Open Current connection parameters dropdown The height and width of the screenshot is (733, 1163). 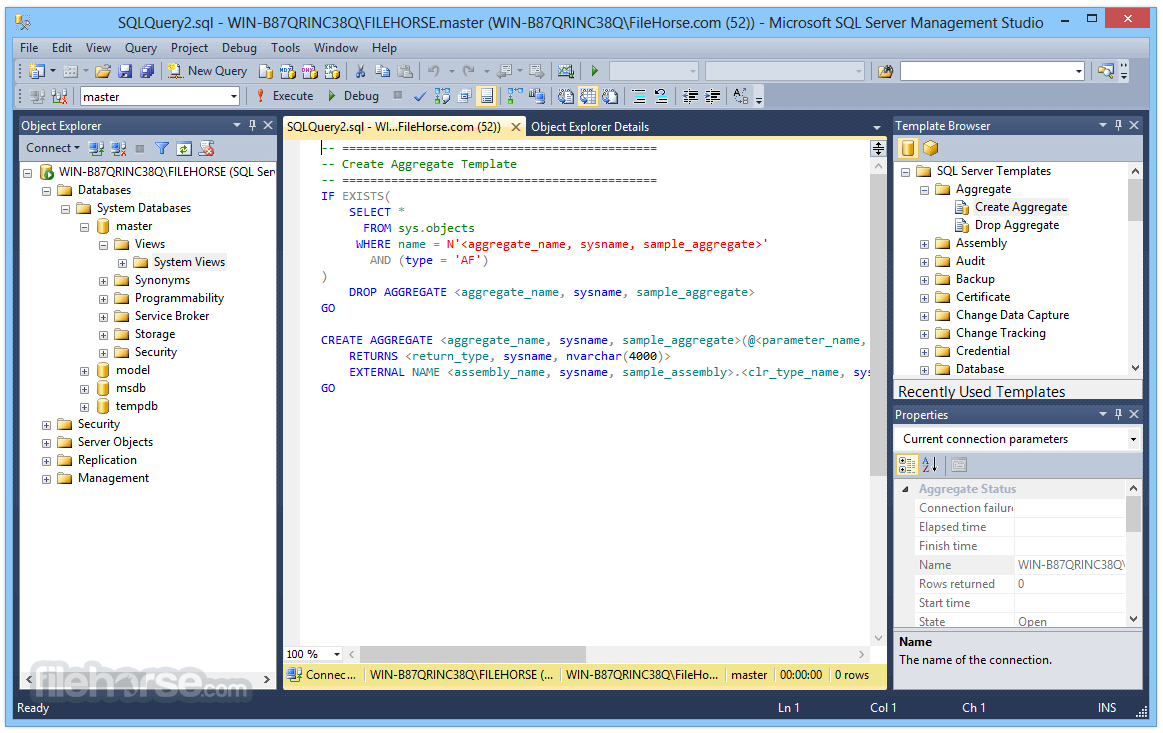[x=1133, y=439]
